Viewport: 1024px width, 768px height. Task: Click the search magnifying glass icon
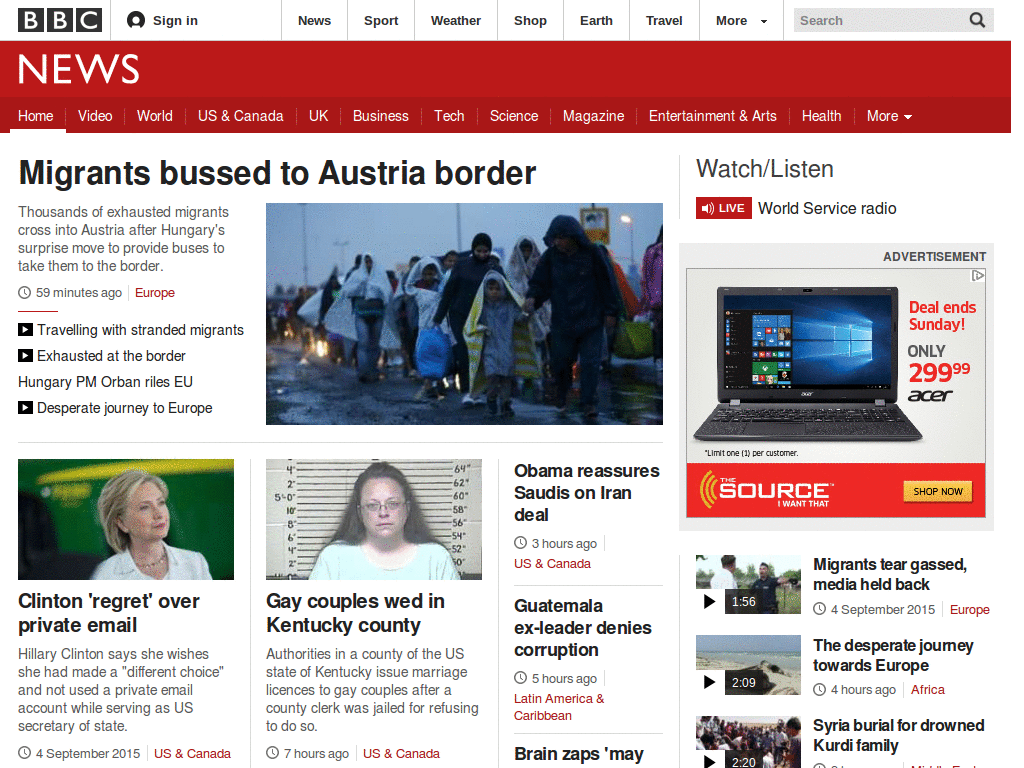976,20
